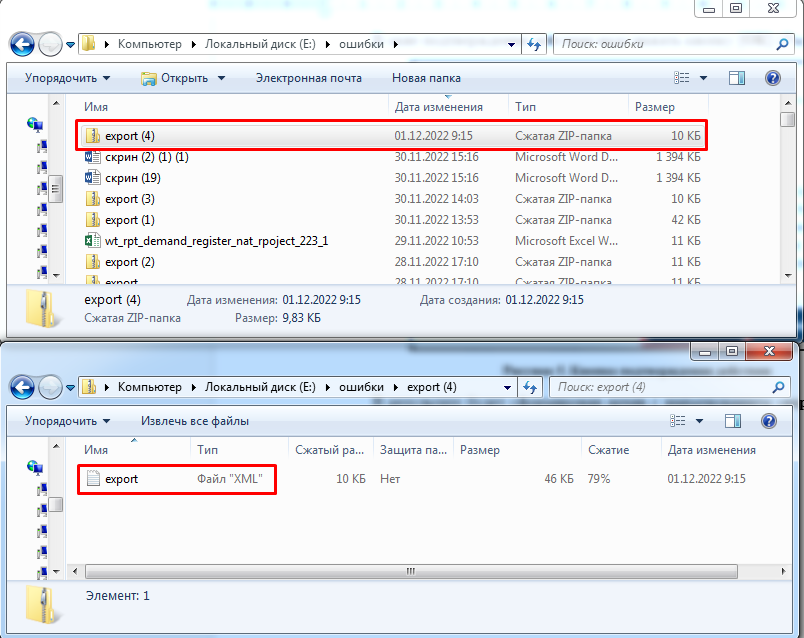This screenshot has width=804, height=638.
Task: Click the export XML file in the archive window
Action: pyautogui.click(x=123, y=479)
